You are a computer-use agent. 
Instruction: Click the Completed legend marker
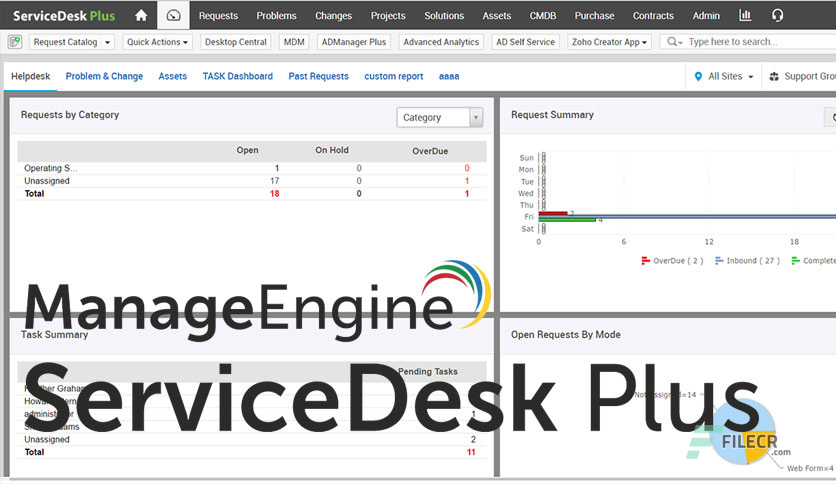795,261
